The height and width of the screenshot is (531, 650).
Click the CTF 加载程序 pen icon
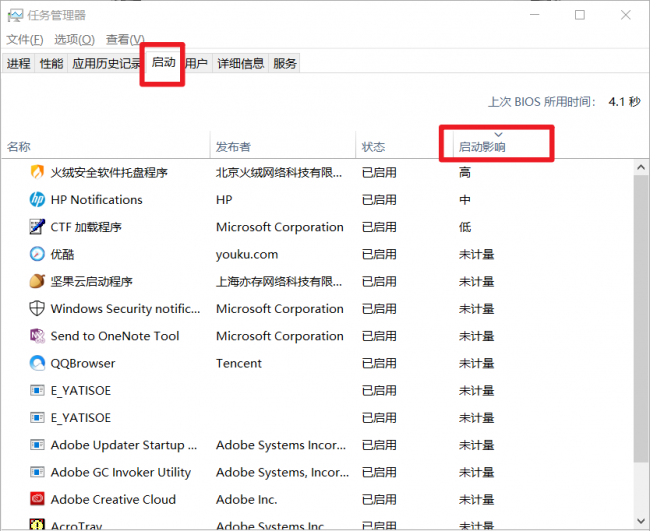pyautogui.click(x=37, y=227)
